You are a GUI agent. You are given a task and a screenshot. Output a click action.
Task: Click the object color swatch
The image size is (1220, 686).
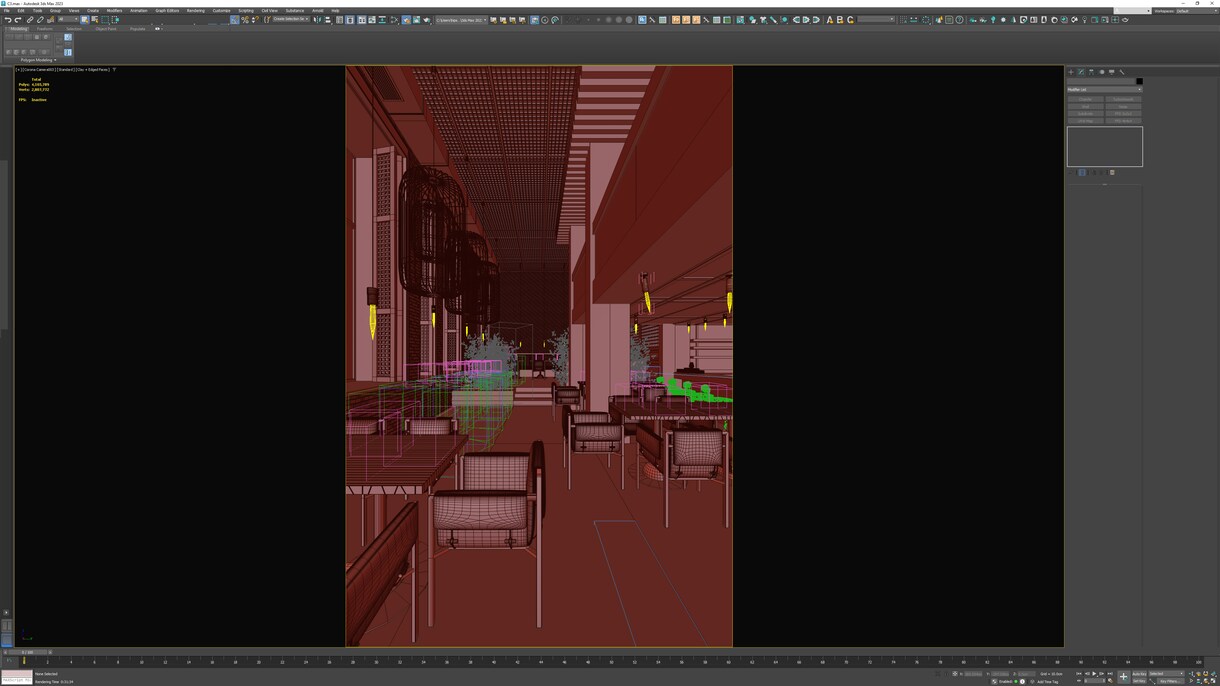[1139, 81]
